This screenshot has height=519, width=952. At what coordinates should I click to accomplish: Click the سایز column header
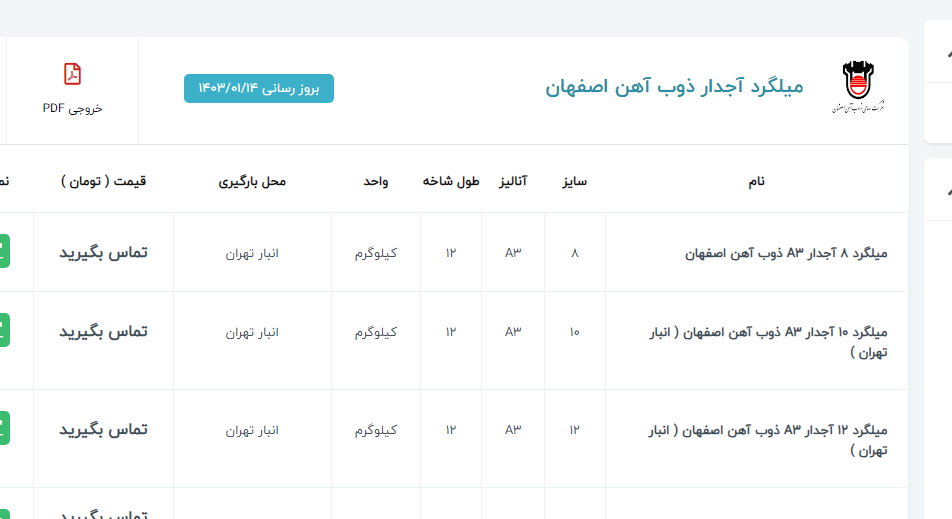(573, 181)
